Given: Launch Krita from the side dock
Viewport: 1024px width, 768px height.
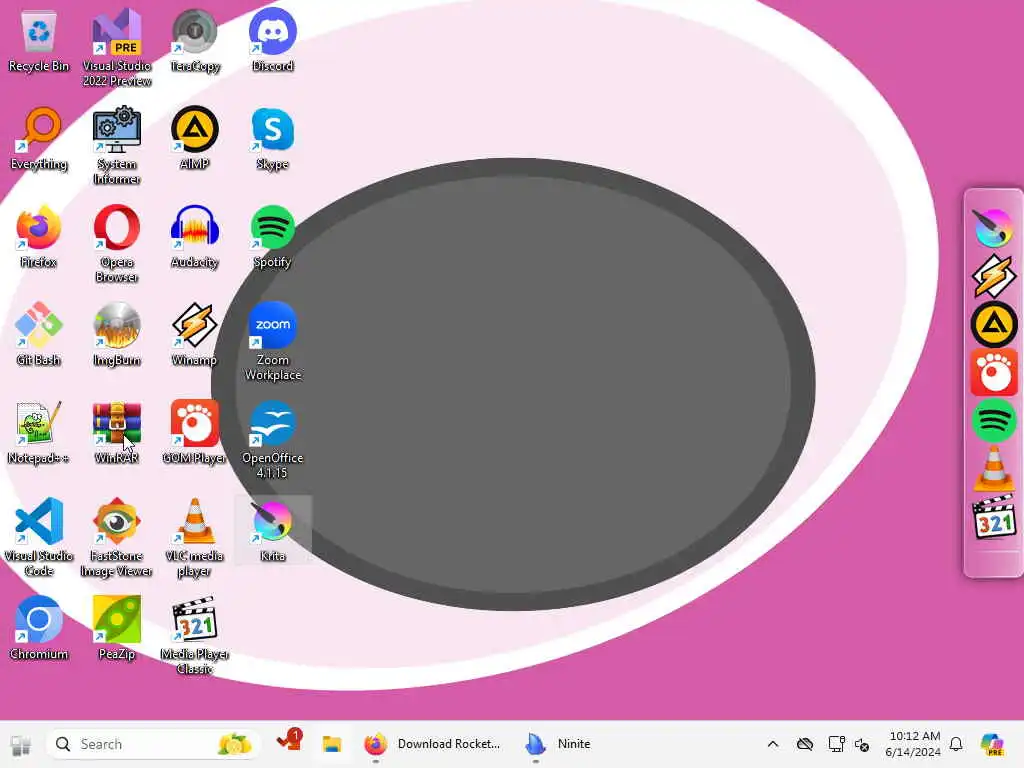Looking at the screenshot, I should [x=993, y=227].
